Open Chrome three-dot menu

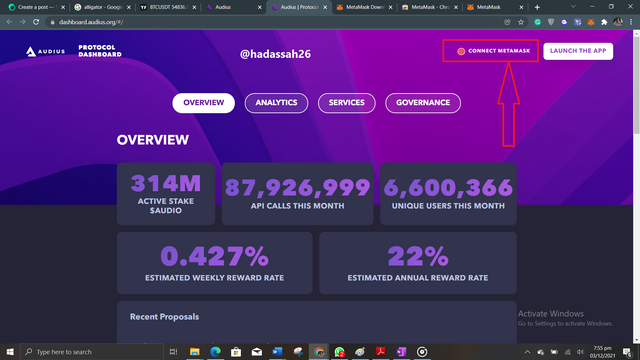coord(631,22)
